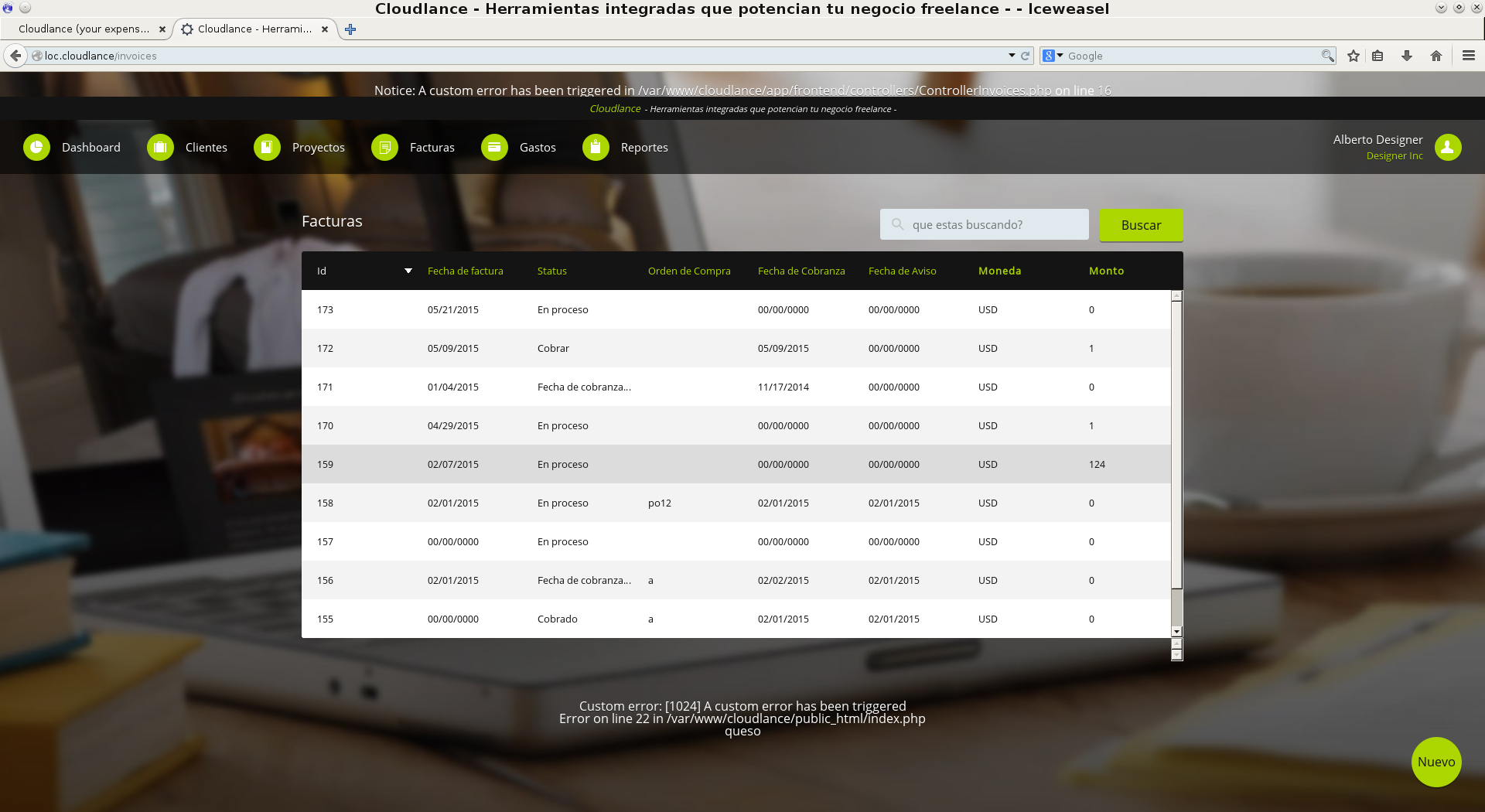Click table scrollbar down arrow
This screenshot has width=1485, height=812.
[x=1176, y=632]
